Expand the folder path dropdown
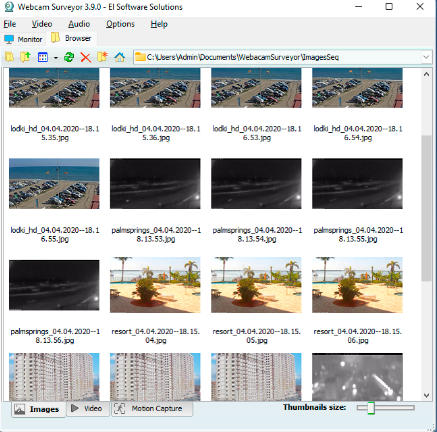This screenshot has width=437, height=432. [426, 57]
